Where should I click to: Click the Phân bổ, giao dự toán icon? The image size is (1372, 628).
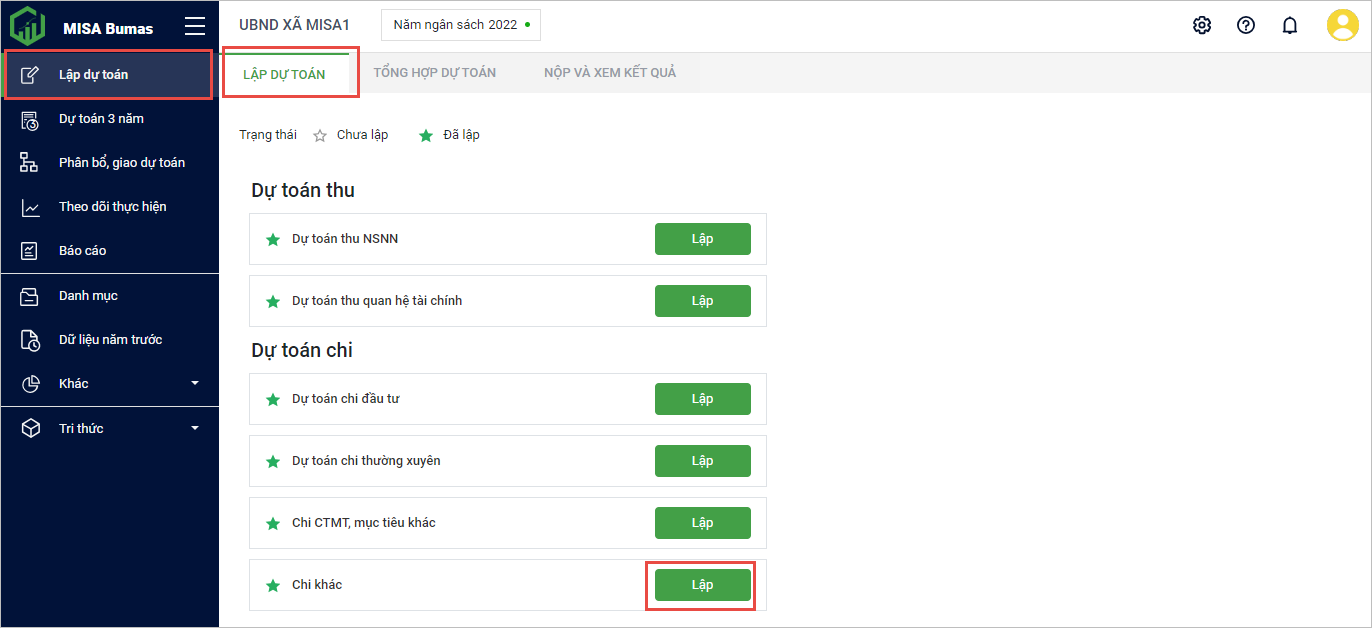click(x=30, y=163)
